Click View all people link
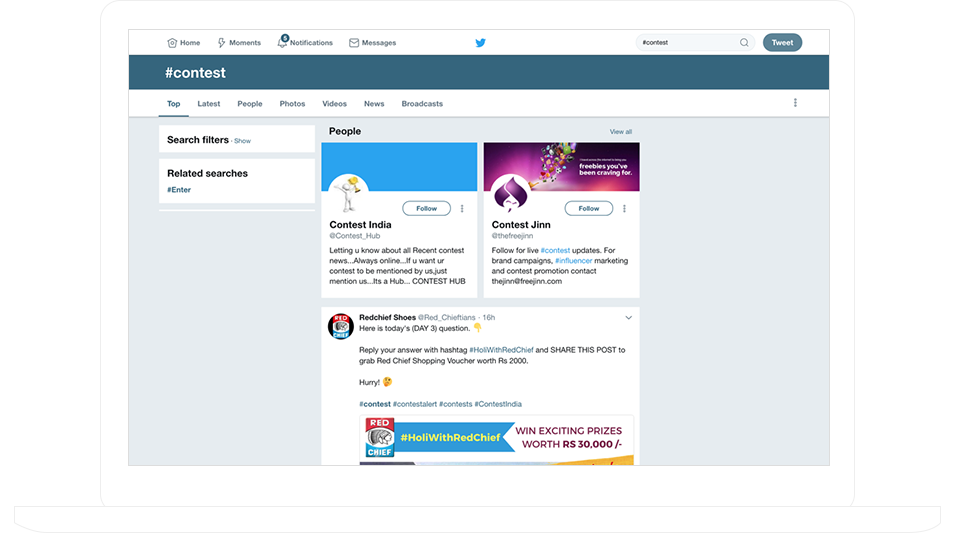Screen dimensions: 955x534 [621, 132]
